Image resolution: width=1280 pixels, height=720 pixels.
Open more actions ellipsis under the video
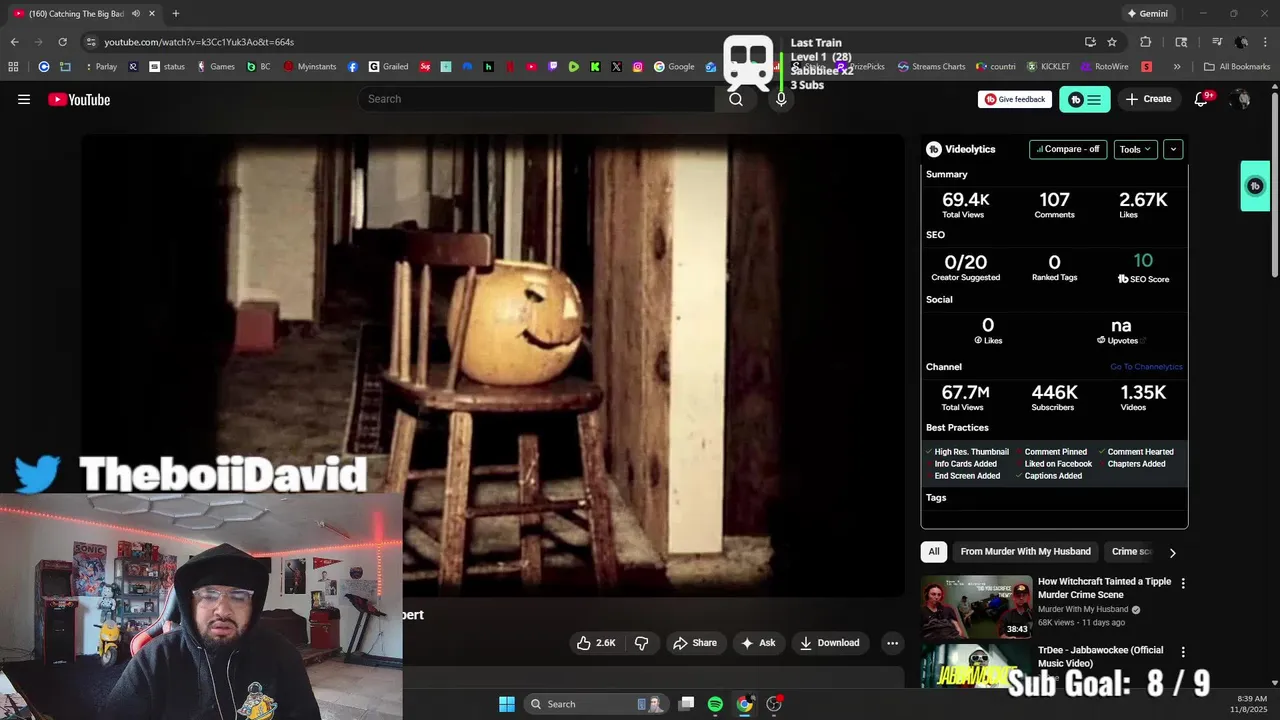click(892, 643)
